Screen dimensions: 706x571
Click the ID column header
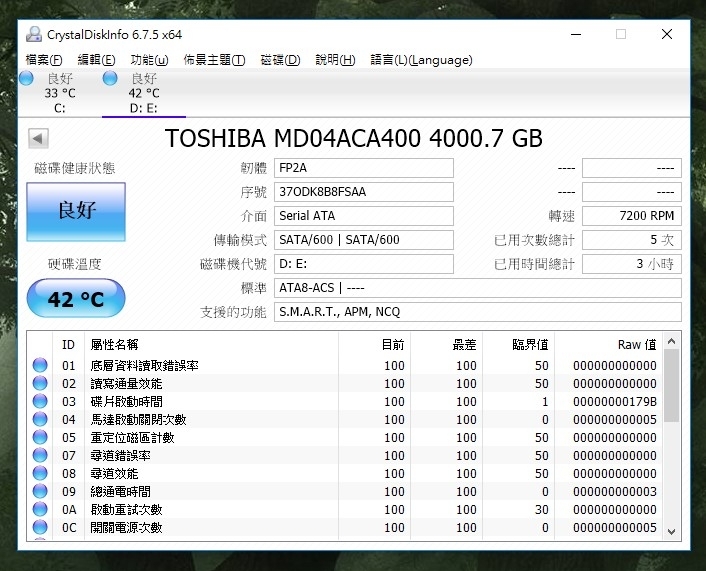pos(68,344)
